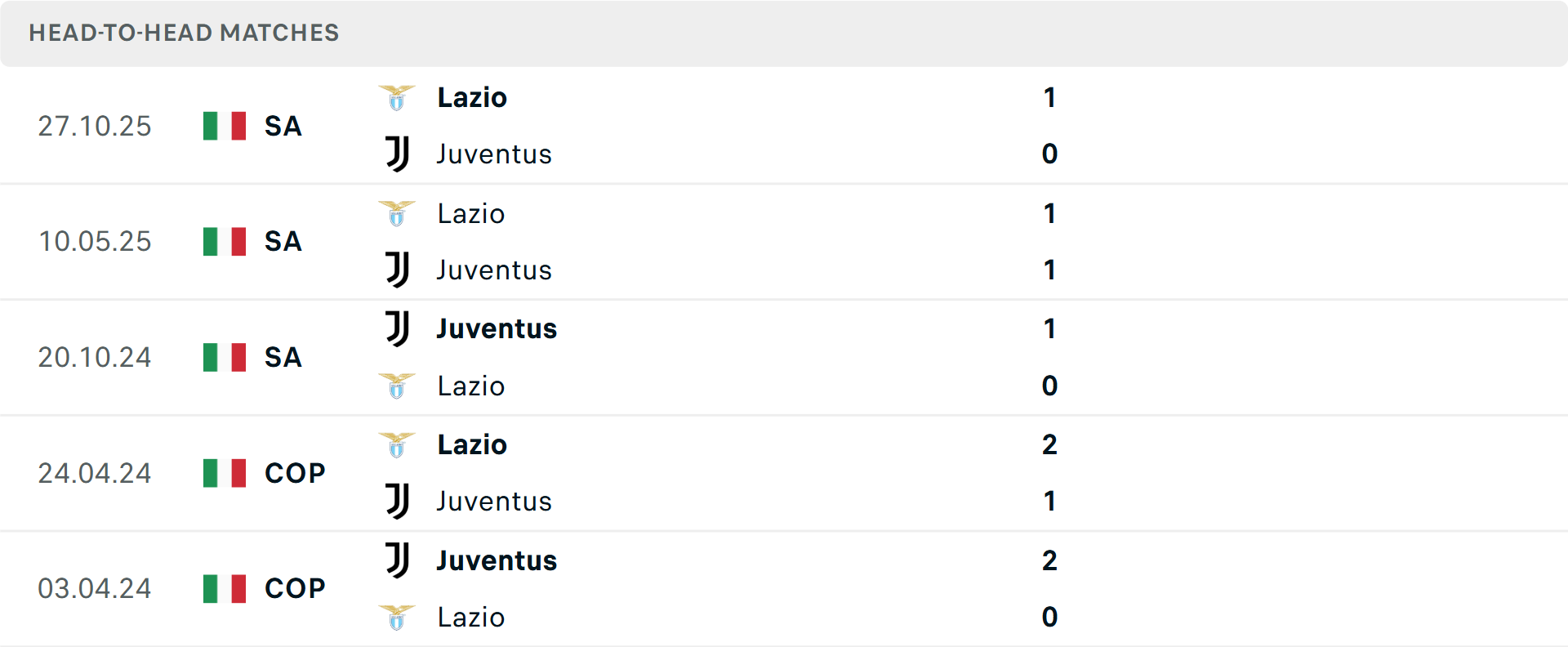Click the Juventus logo in the 24.04.24 match
This screenshot has height=647, width=1568.
397,502
